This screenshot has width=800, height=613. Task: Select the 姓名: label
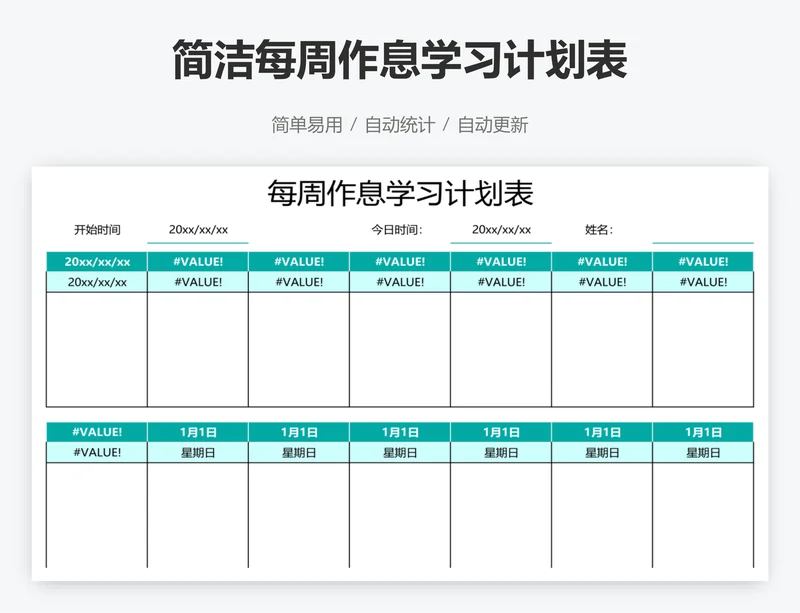(x=599, y=230)
